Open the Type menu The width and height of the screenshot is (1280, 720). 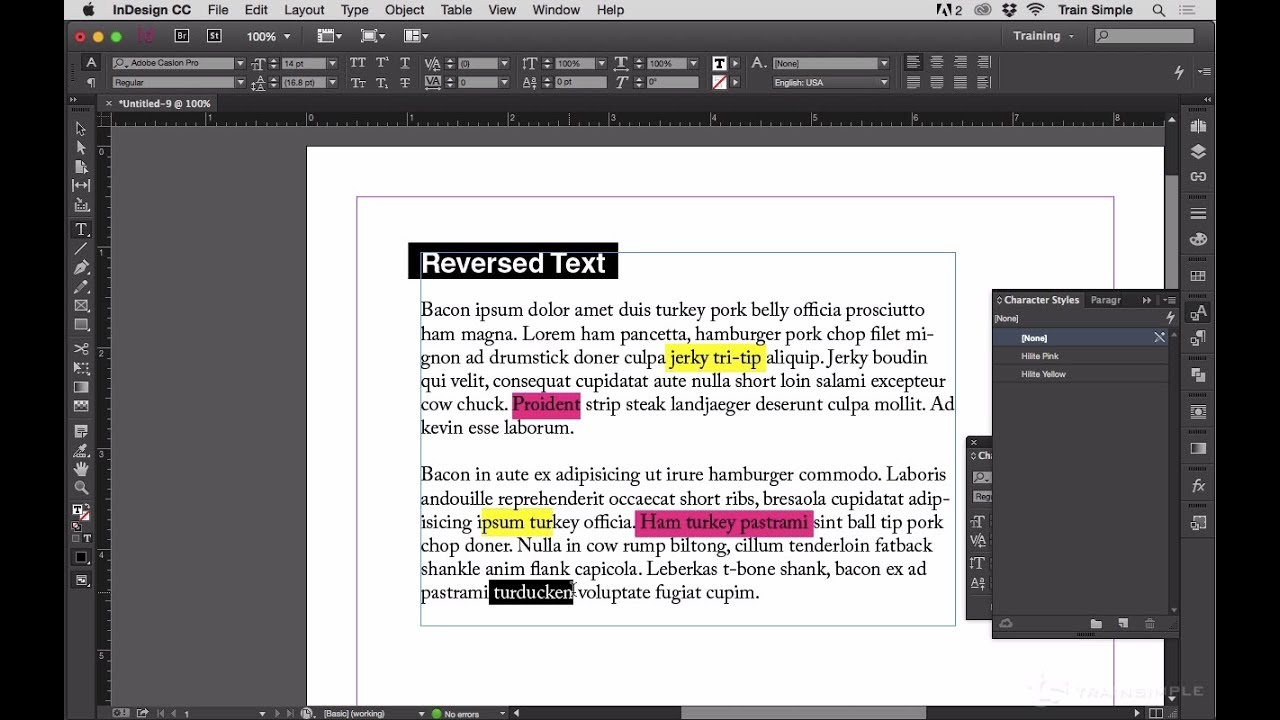(354, 10)
